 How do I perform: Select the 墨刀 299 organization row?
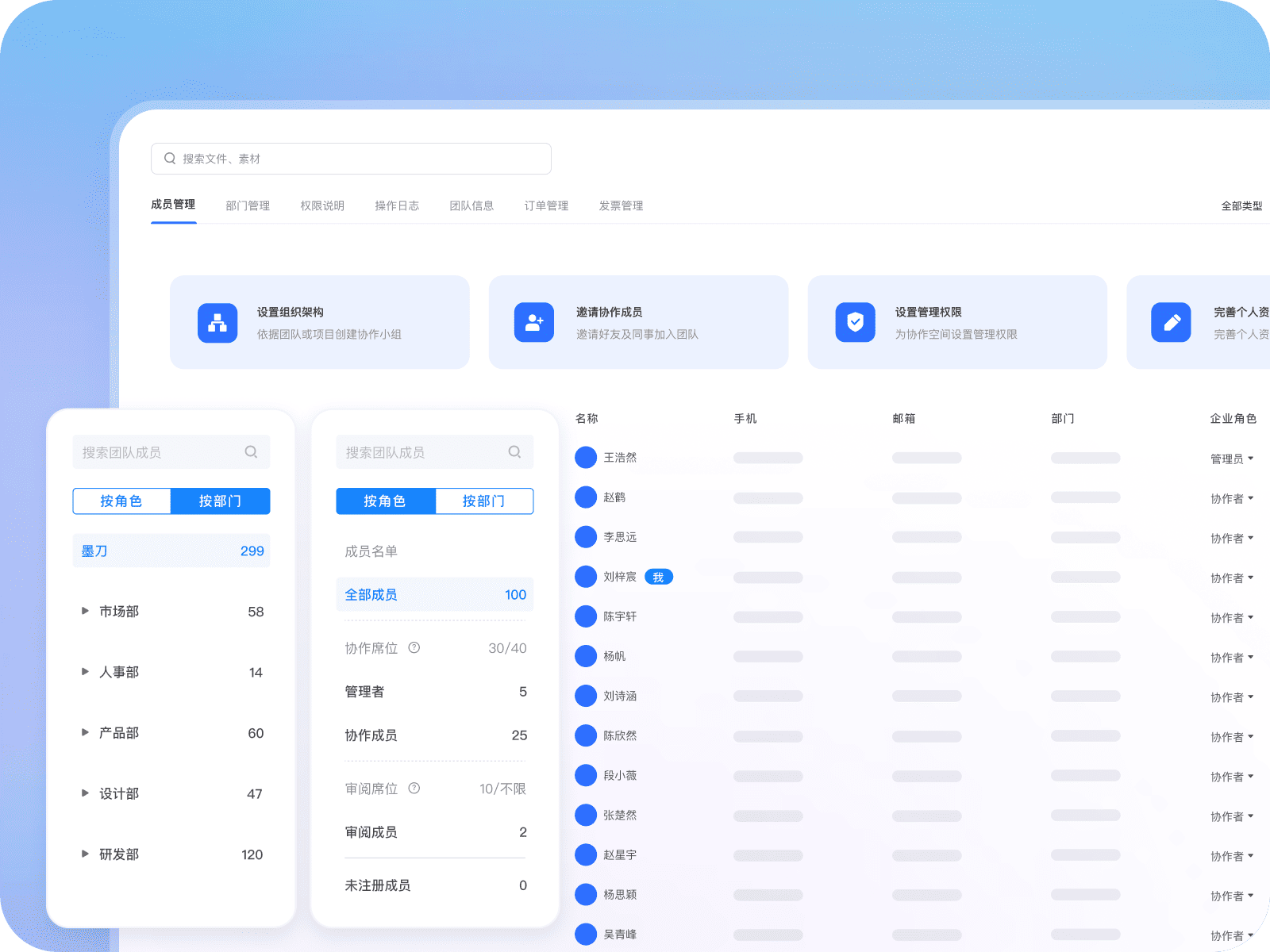click(x=171, y=551)
